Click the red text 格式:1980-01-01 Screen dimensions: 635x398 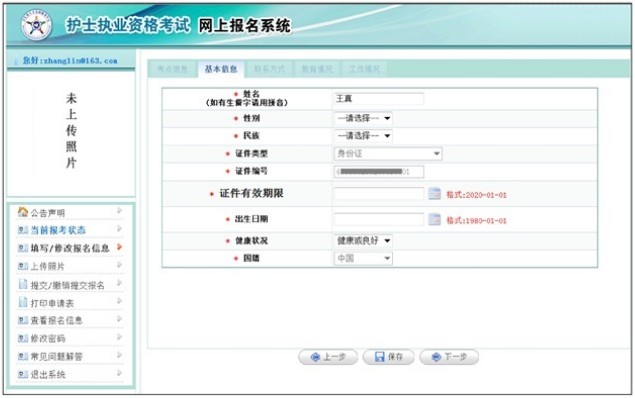tap(476, 221)
